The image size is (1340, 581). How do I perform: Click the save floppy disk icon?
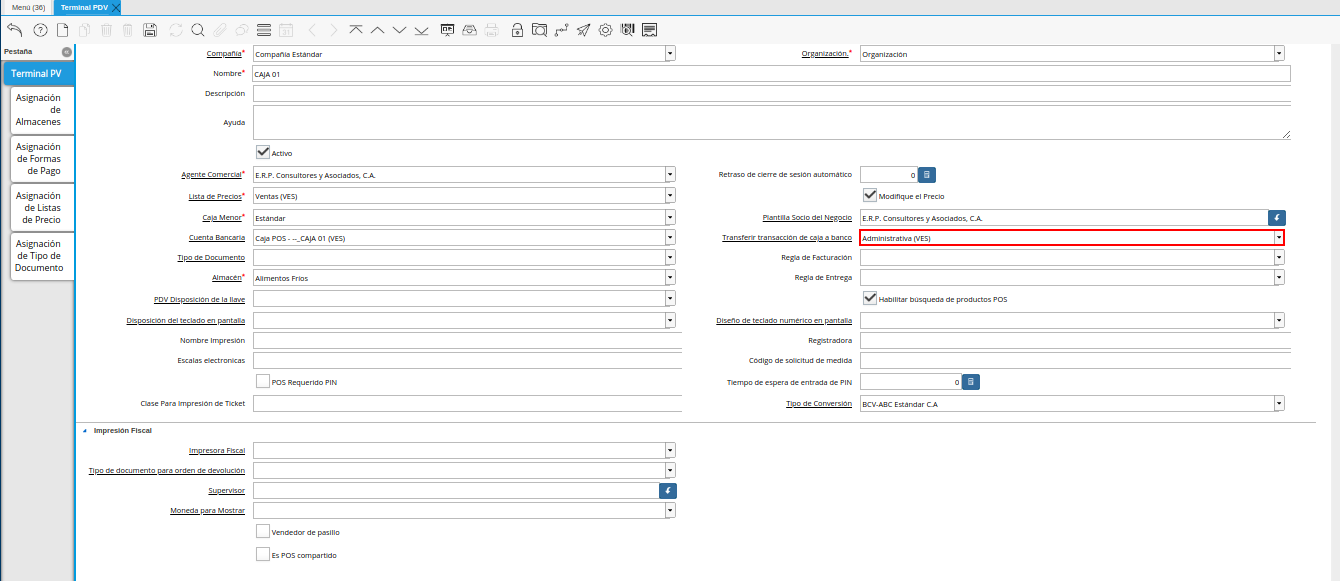[150, 30]
